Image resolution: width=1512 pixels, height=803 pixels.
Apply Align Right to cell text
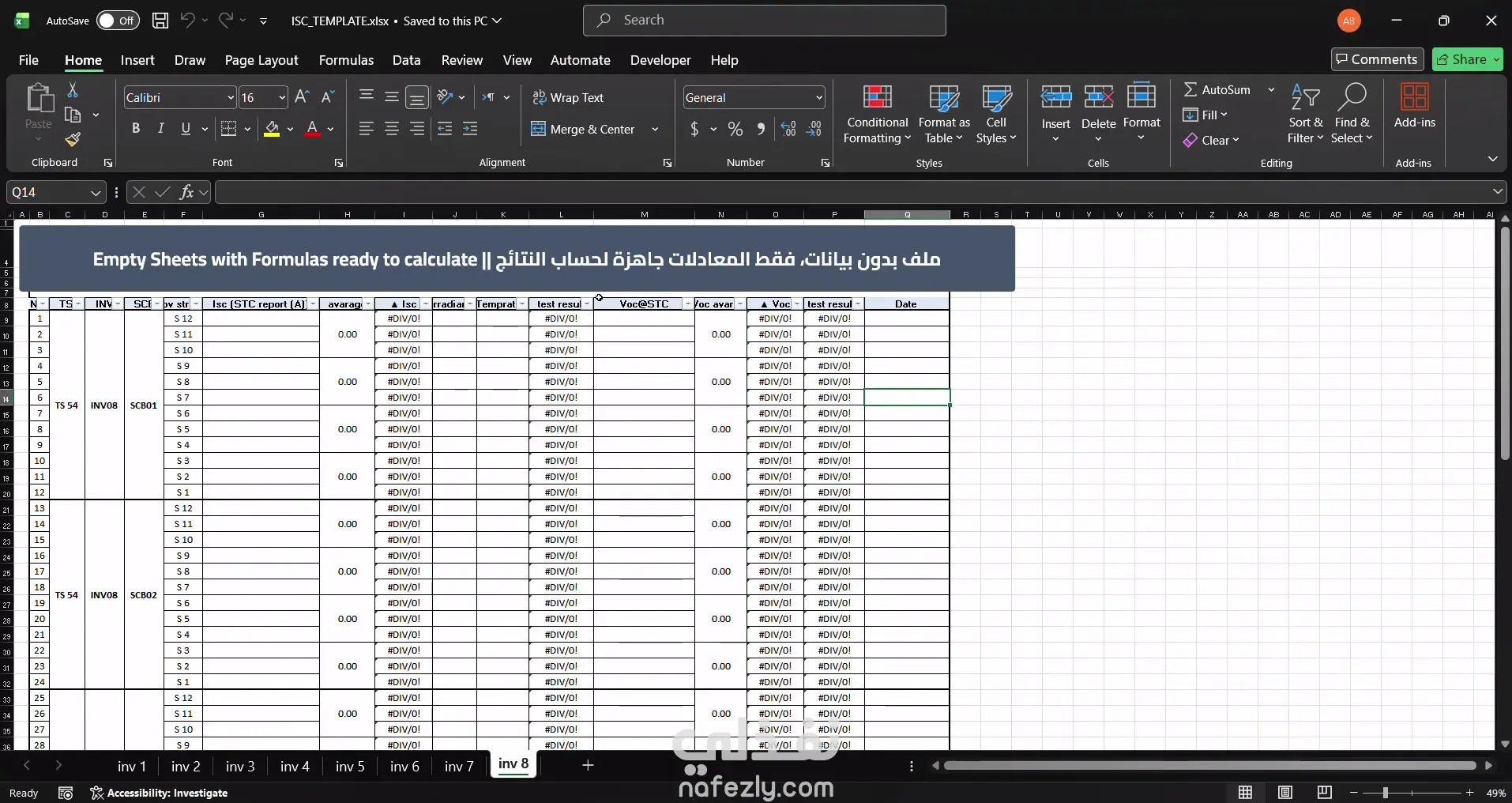417,129
